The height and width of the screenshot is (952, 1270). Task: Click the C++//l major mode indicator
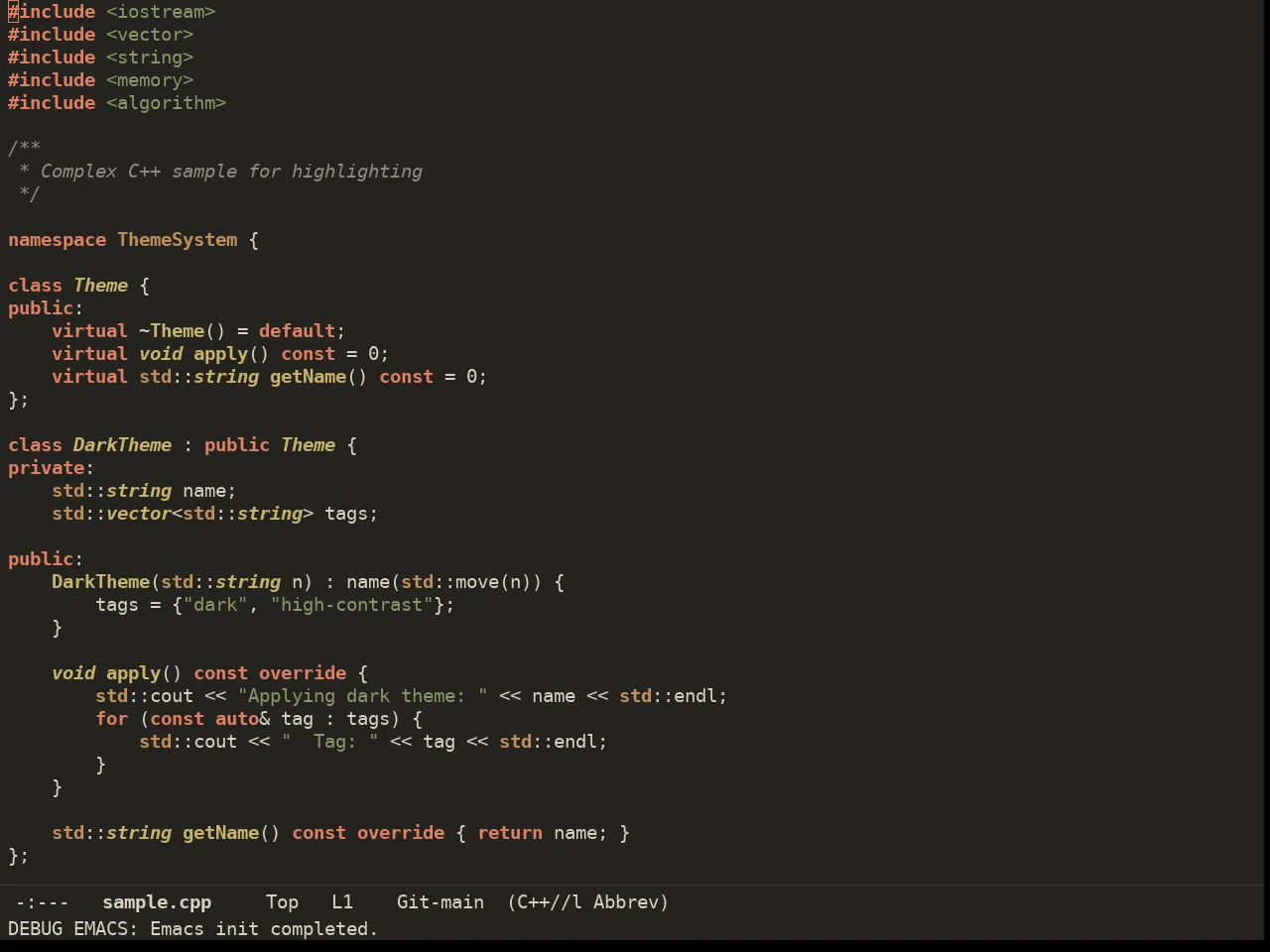click(x=550, y=902)
